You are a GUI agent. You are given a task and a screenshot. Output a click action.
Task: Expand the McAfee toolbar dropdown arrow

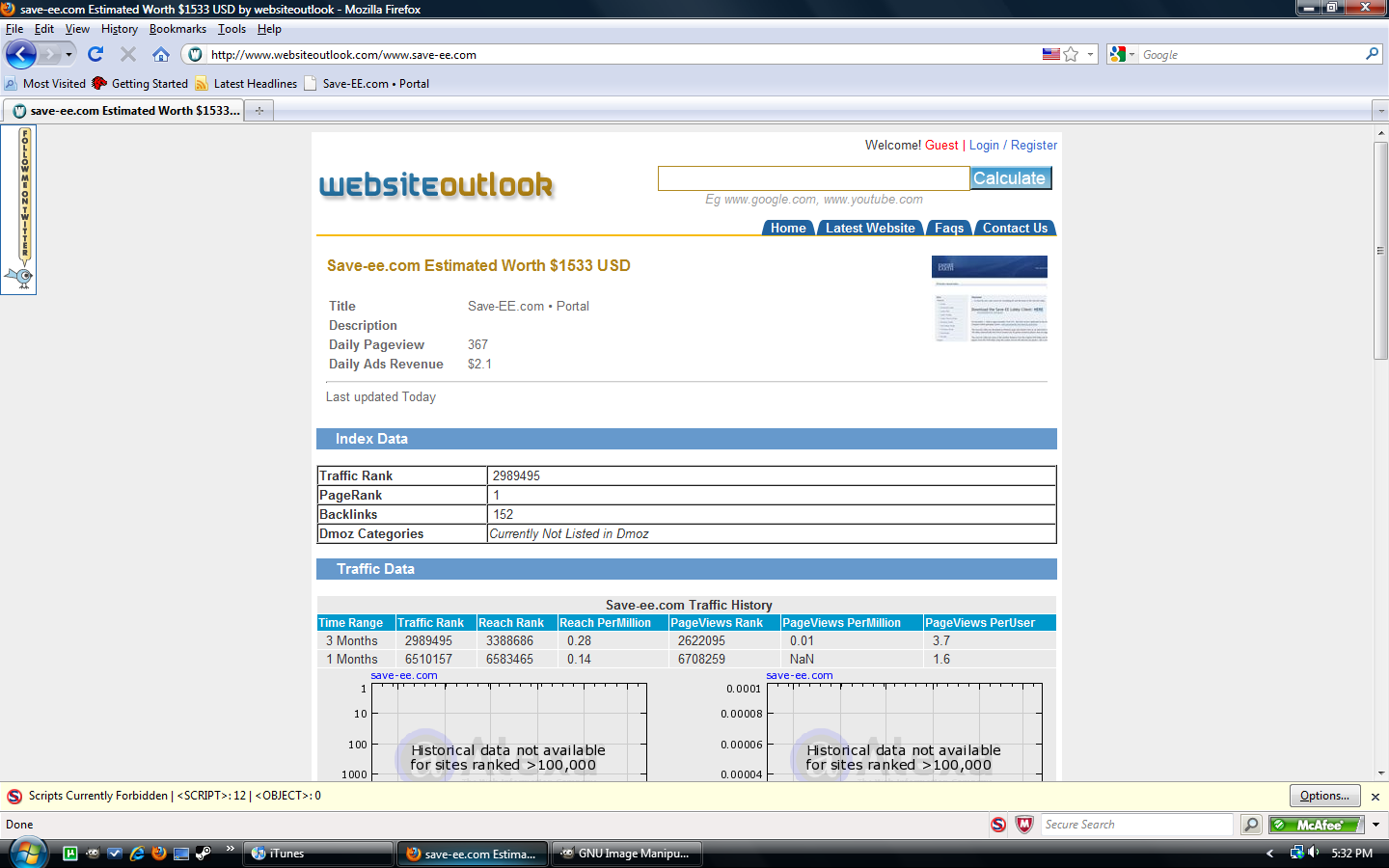(x=1375, y=825)
